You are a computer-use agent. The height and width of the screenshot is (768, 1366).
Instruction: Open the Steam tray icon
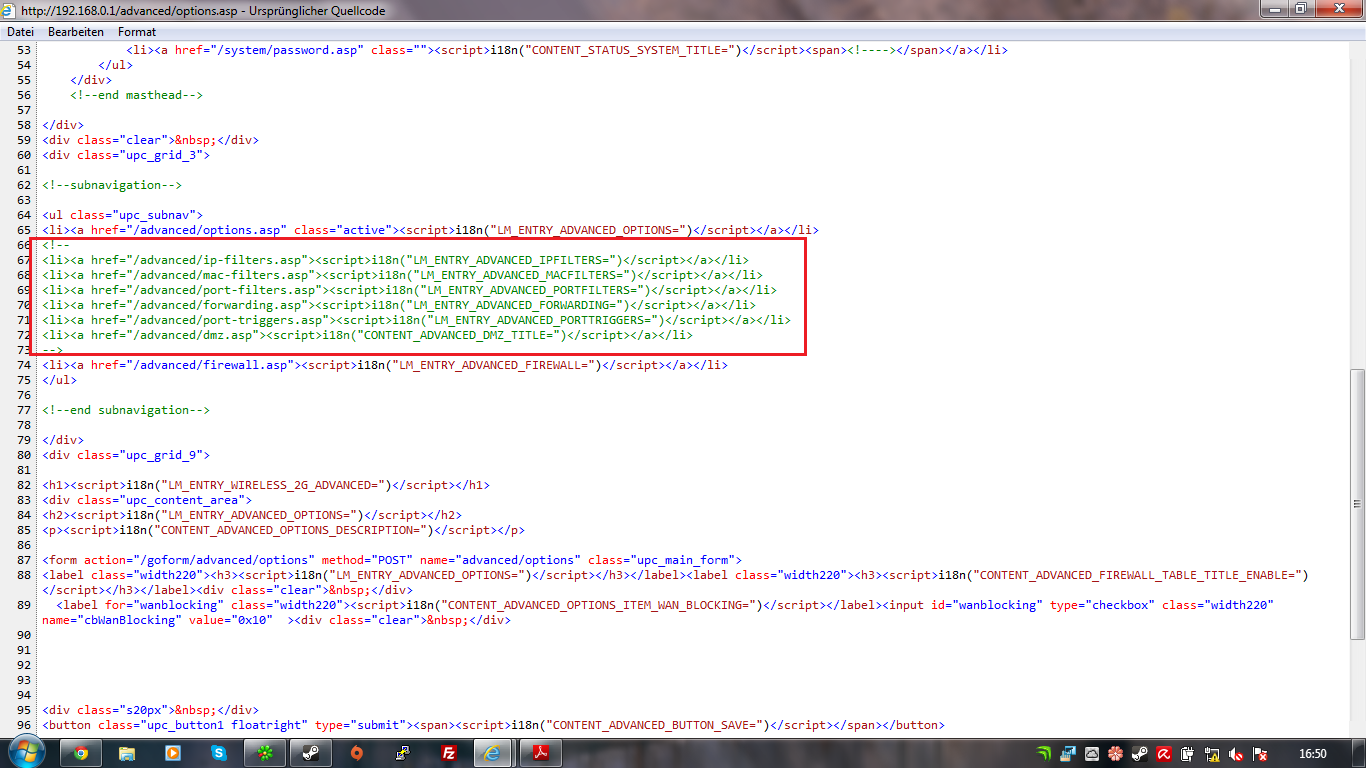tap(1140, 754)
